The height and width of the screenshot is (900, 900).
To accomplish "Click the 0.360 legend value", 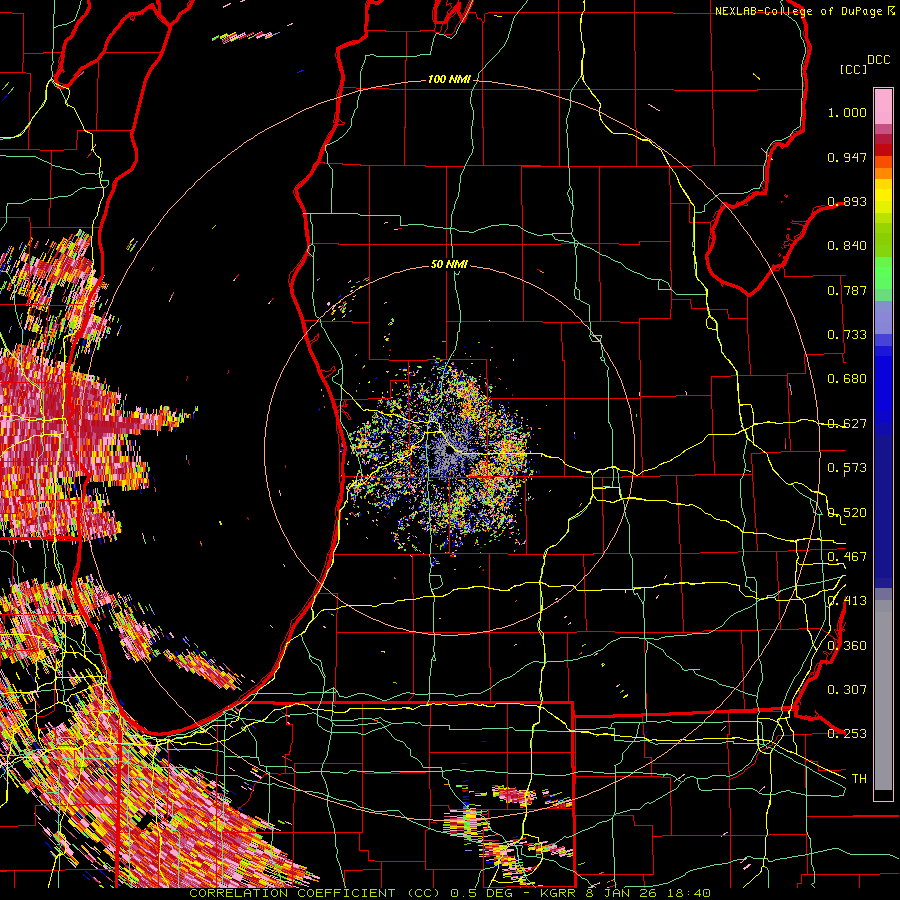I will pos(847,646).
